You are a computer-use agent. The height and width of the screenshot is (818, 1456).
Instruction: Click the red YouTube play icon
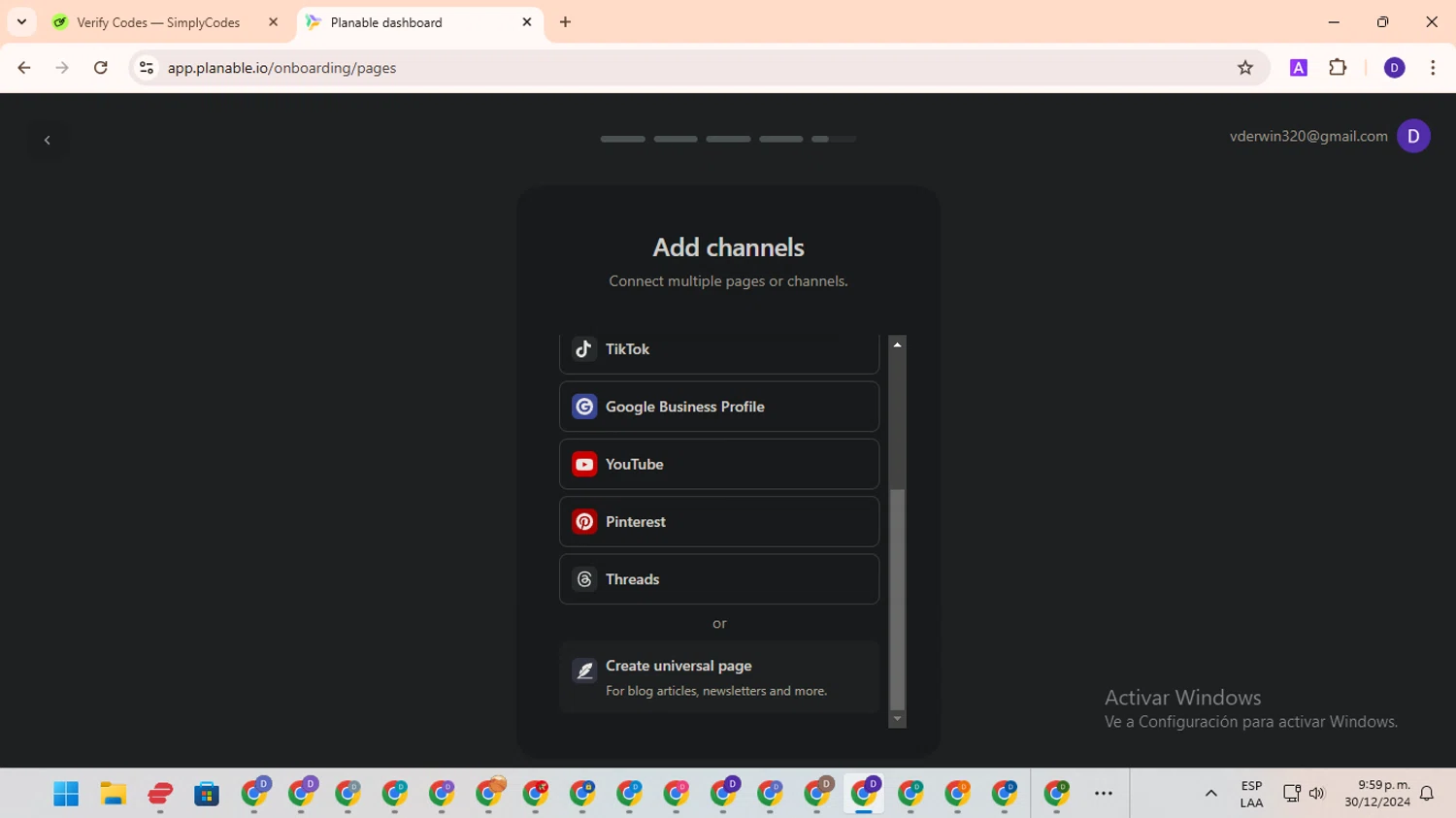pos(584,464)
